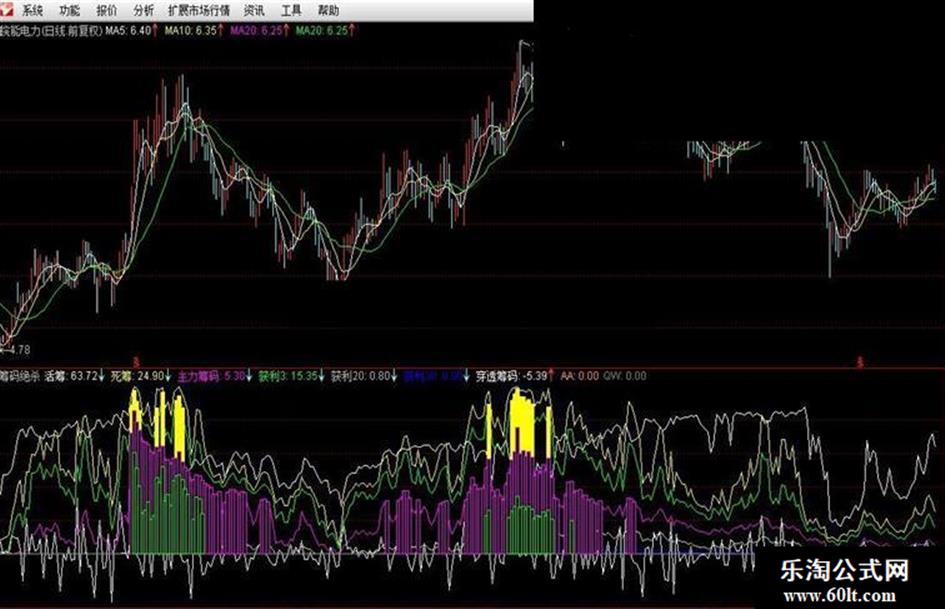Click the AA: 0.00 value
Image resolution: width=945 pixels, height=609 pixels.
[580, 376]
